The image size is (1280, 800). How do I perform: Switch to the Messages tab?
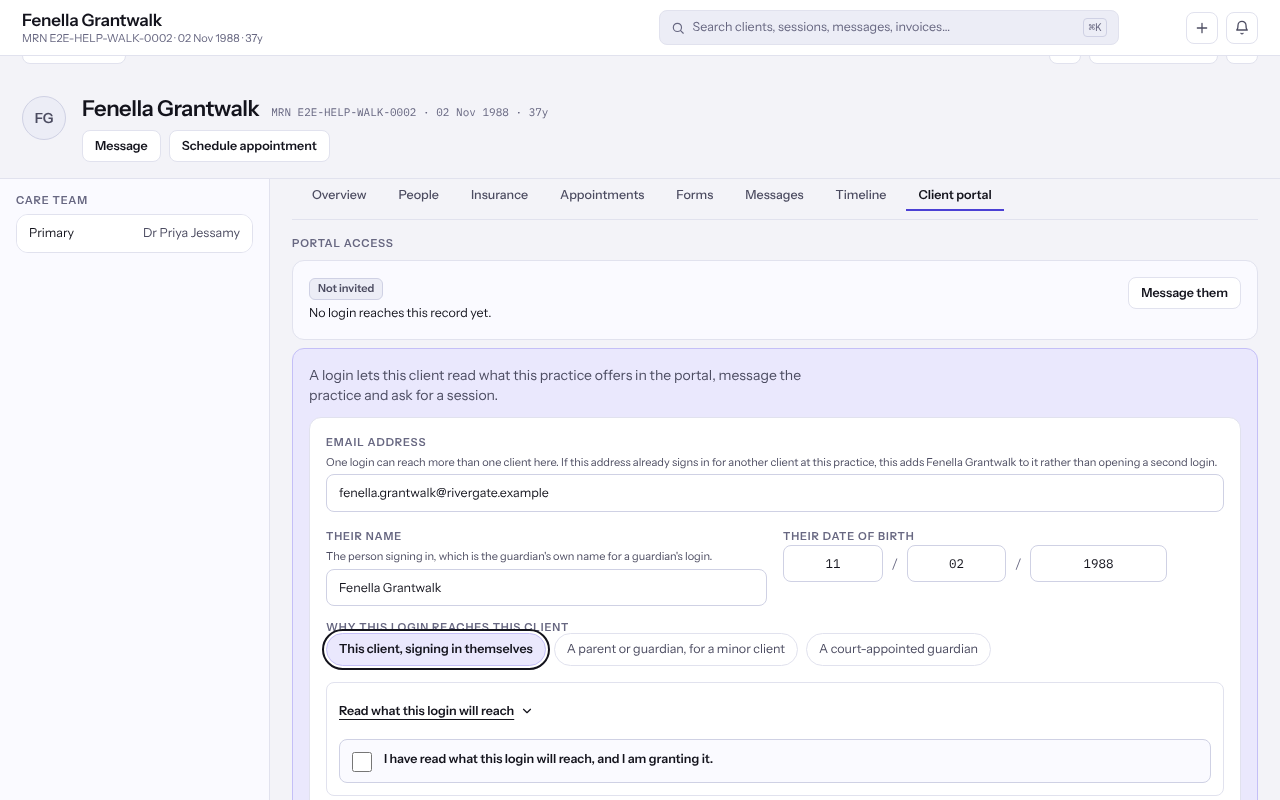(774, 195)
